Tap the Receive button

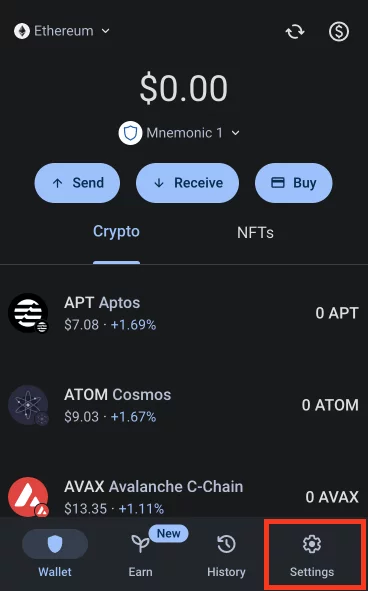pos(187,183)
